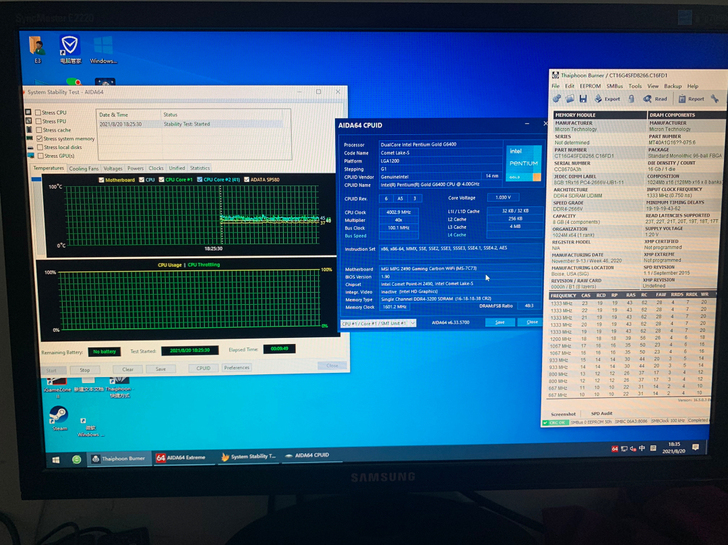Open the View menu in Thaiphoon Burner
Viewport: 728px width, 545px height.
point(653,86)
